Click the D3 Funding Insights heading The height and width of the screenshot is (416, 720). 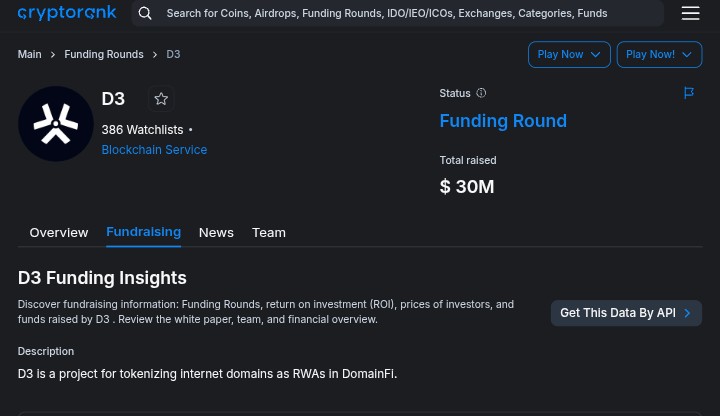[x=102, y=278]
